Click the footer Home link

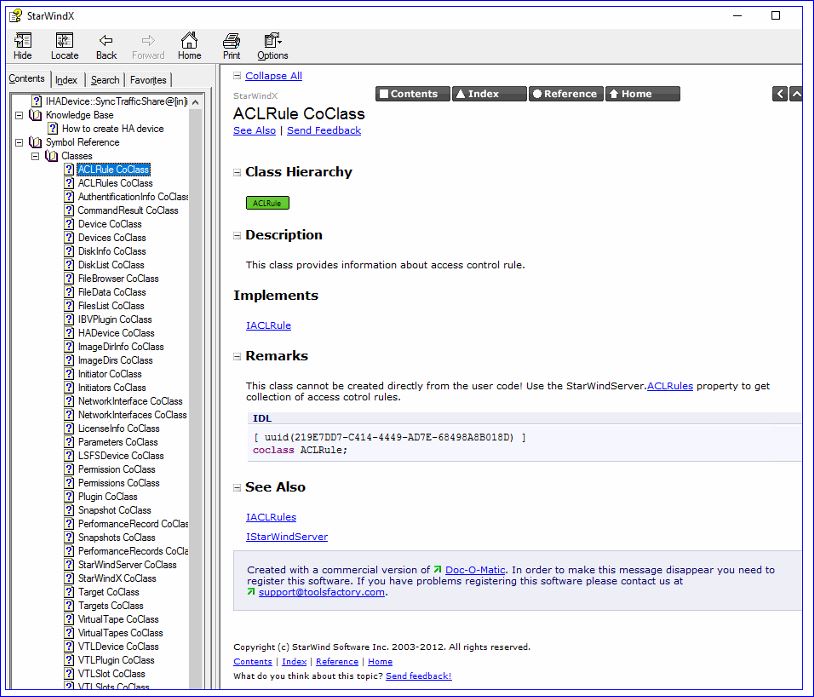(380, 662)
